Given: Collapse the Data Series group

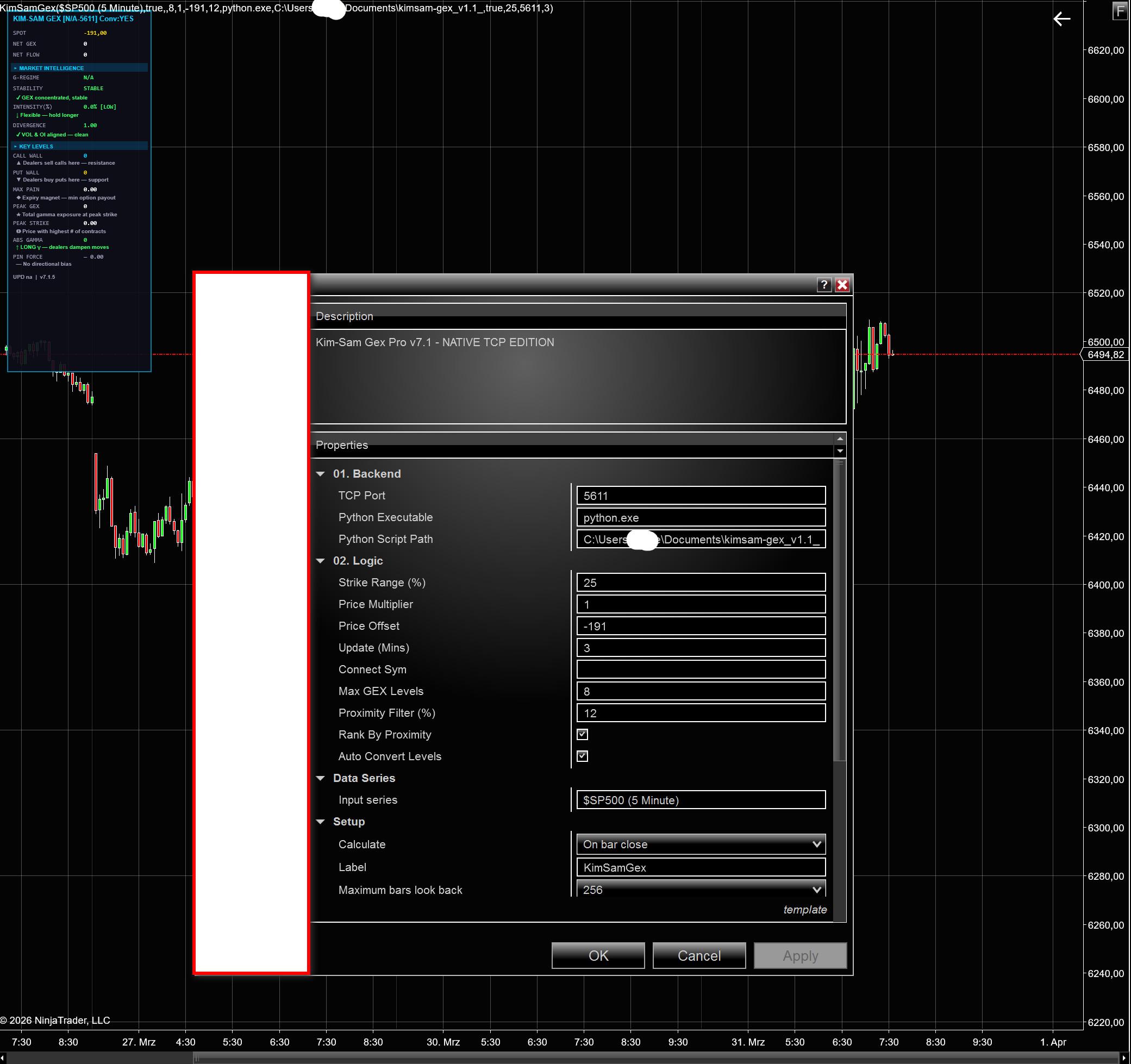Looking at the screenshot, I should [321, 778].
